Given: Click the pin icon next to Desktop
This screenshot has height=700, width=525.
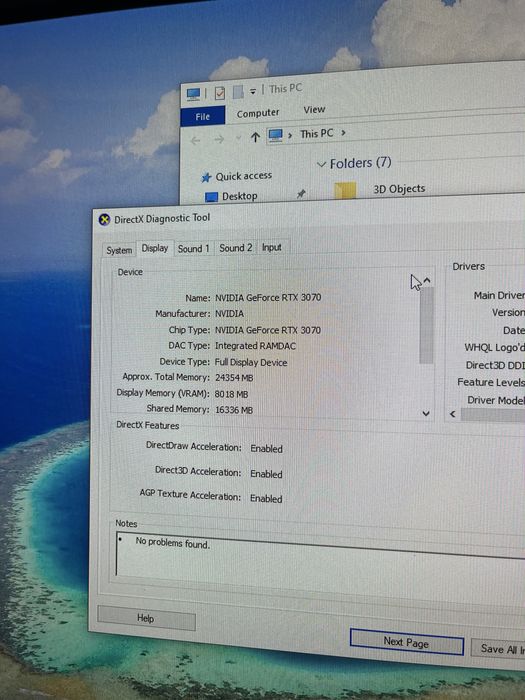Looking at the screenshot, I should (x=301, y=193).
